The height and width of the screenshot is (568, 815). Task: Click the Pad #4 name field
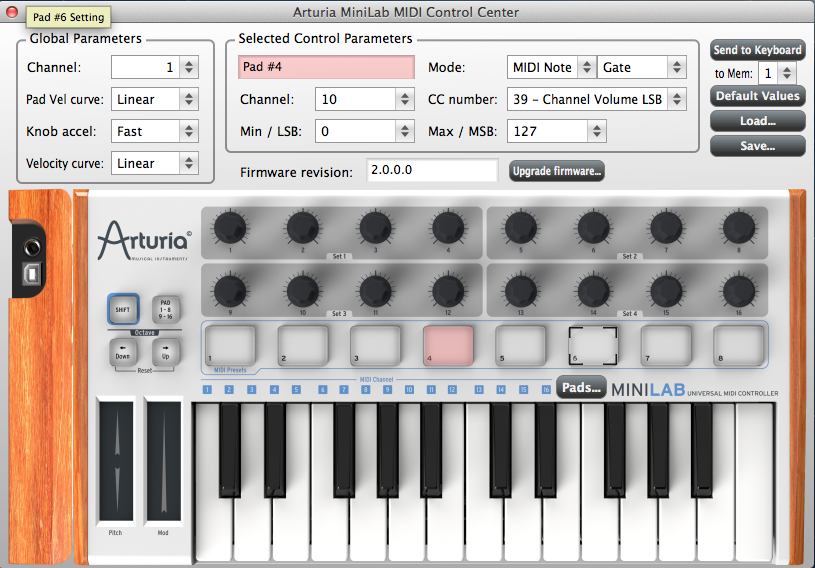326,67
